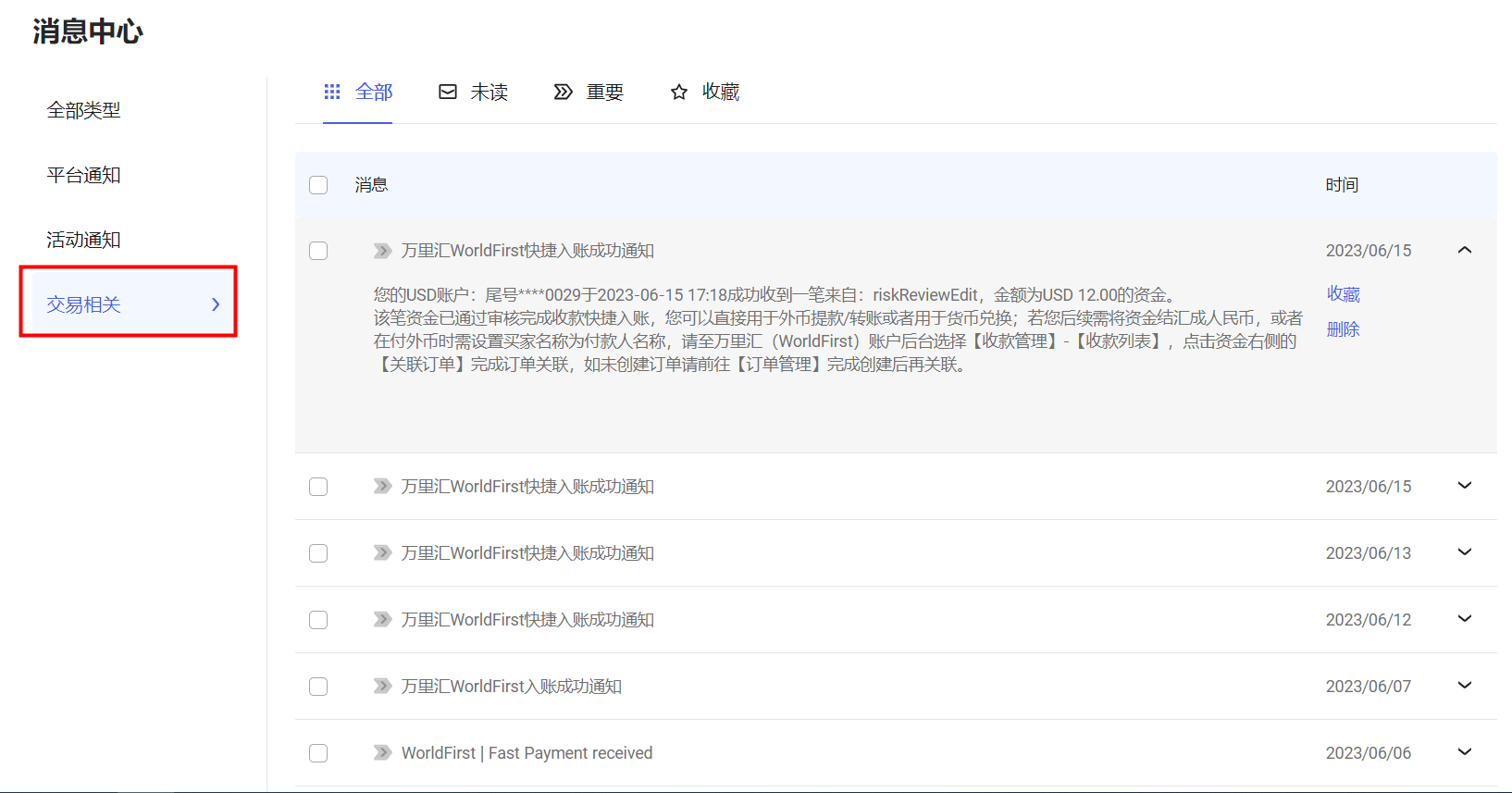Open 平台通知 in the left sidebar
1512x793 pixels.
point(84,175)
